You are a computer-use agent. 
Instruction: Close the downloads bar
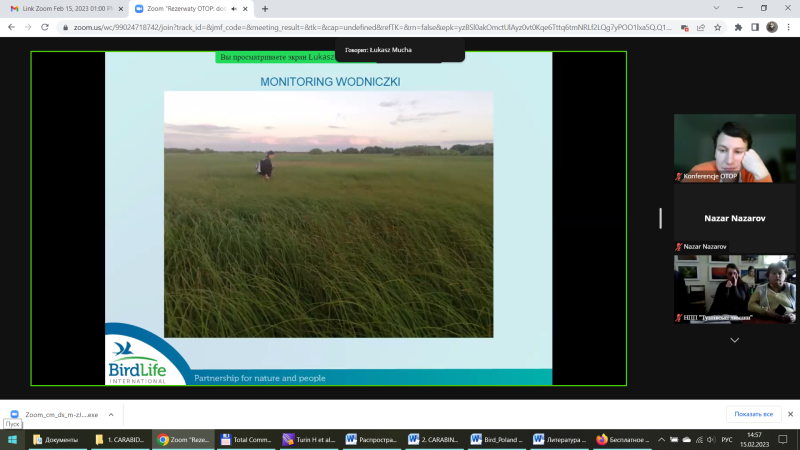coord(789,414)
